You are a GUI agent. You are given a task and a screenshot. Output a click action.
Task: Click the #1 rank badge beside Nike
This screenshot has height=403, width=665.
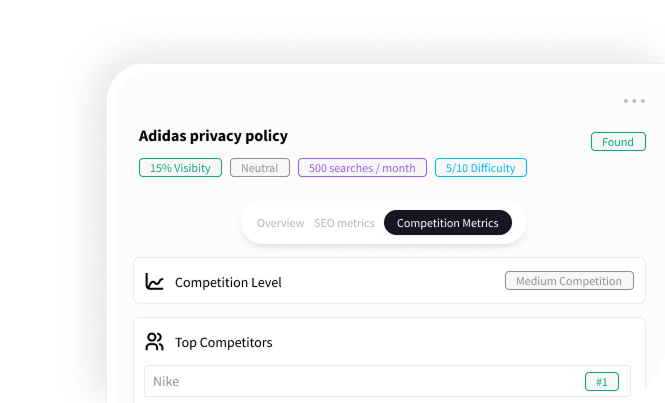click(602, 381)
